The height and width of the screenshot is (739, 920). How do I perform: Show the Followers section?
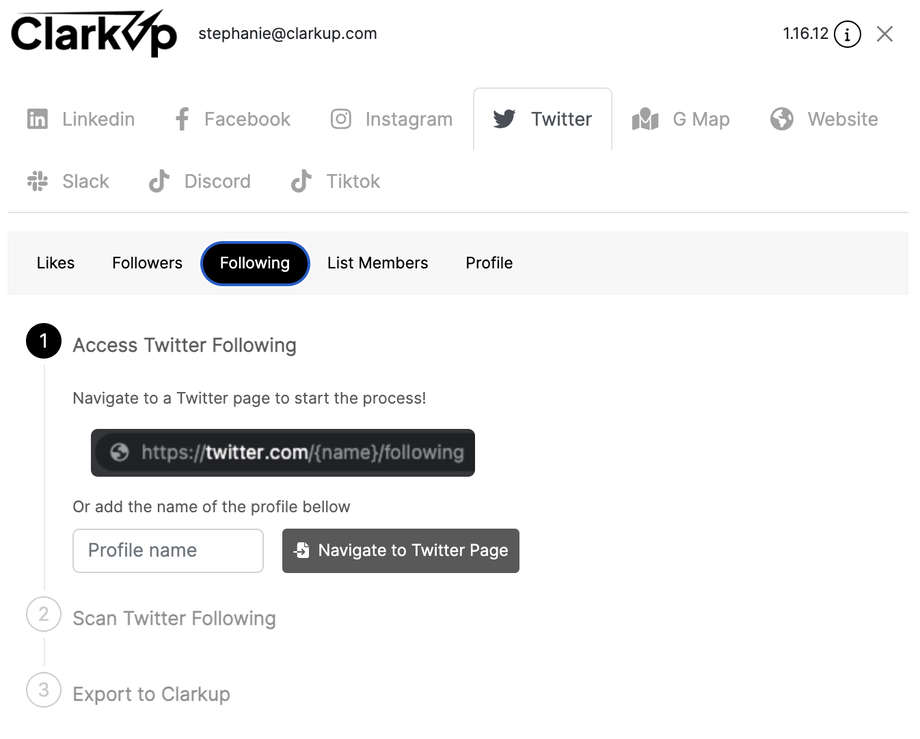click(x=147, y=263)
